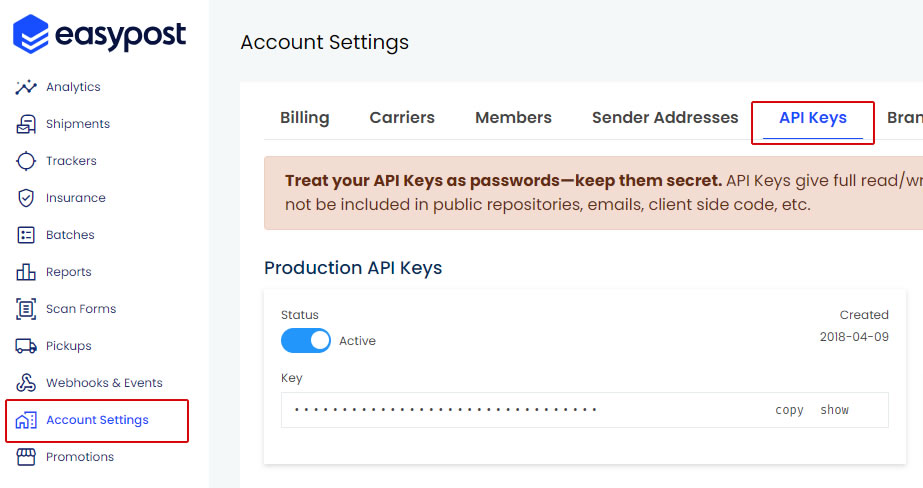923x488 pixels.
Task: Go to Pickups
Action: click(69, 346)
